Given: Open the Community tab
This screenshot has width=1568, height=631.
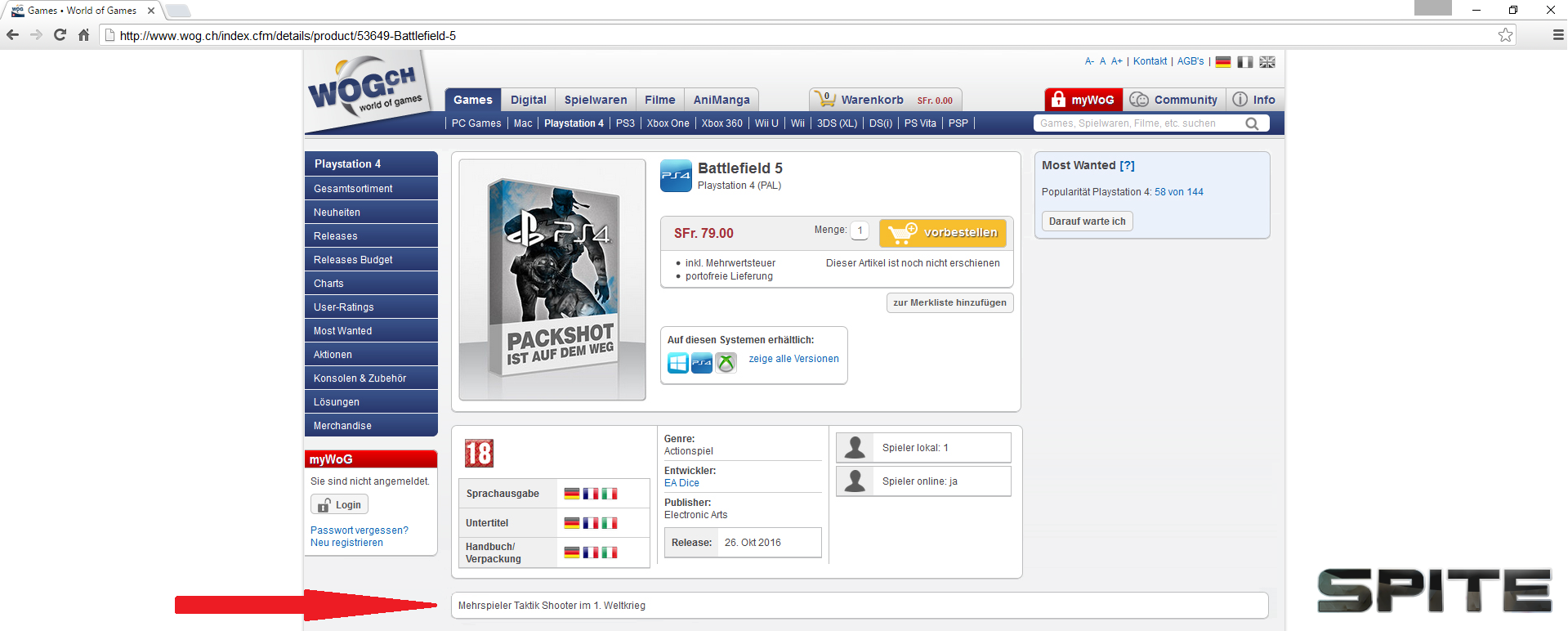Looking at the screenshot, I should [x=1174, y=100].
